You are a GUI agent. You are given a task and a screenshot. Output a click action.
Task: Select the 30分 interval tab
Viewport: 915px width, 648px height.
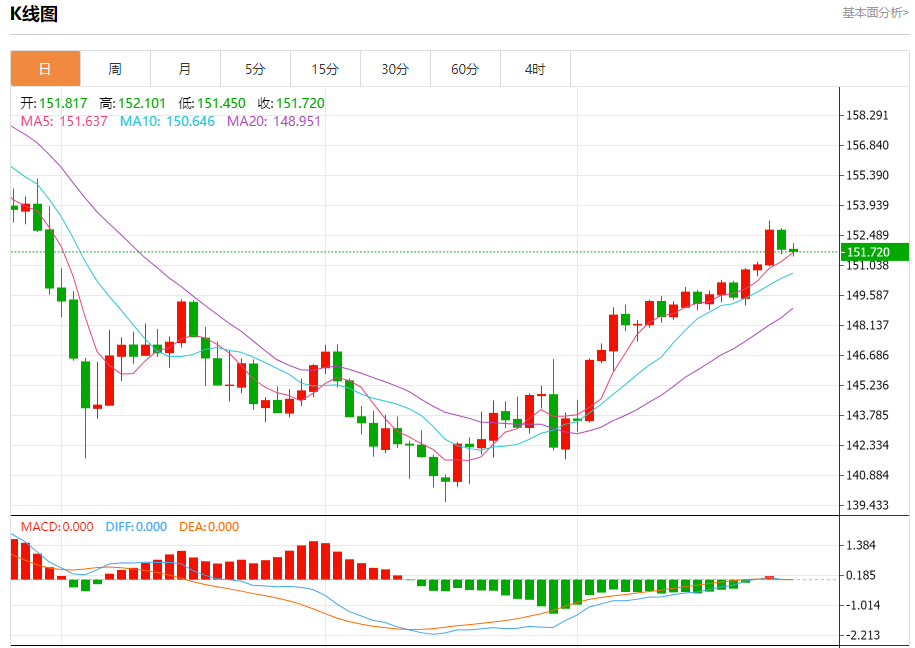coord(395,69)
